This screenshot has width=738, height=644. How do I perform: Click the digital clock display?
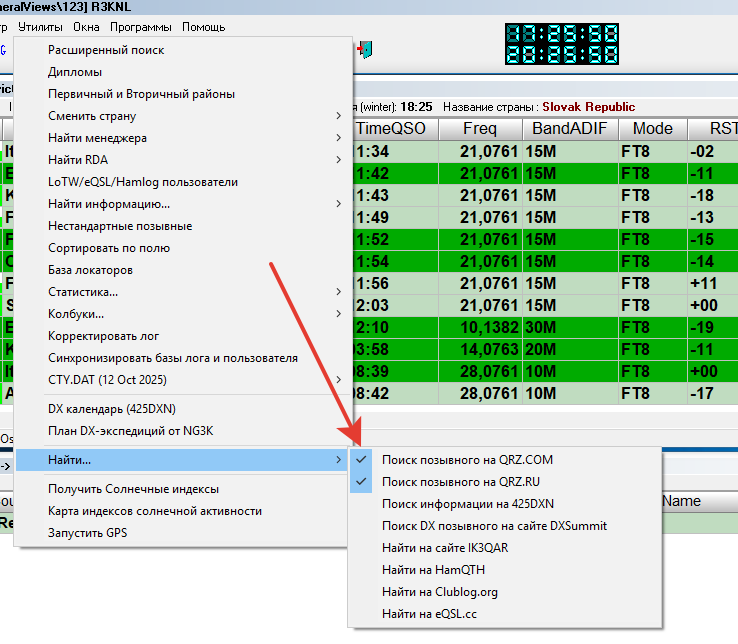click(x=562, y=44)
